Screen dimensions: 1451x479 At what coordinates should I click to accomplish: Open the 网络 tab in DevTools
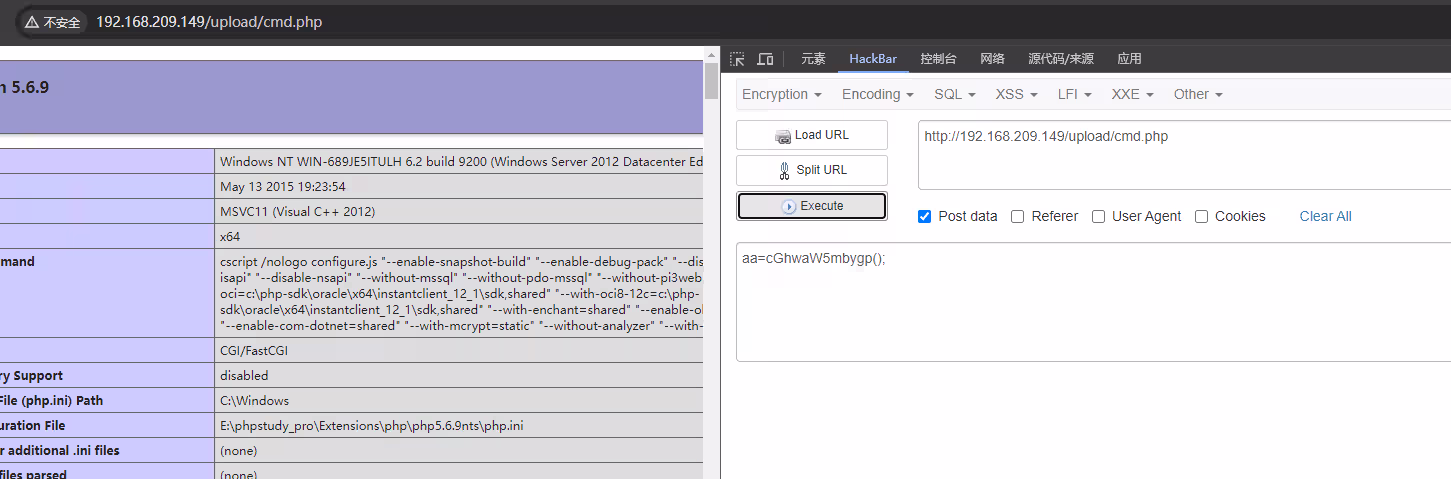coord(992,59)
